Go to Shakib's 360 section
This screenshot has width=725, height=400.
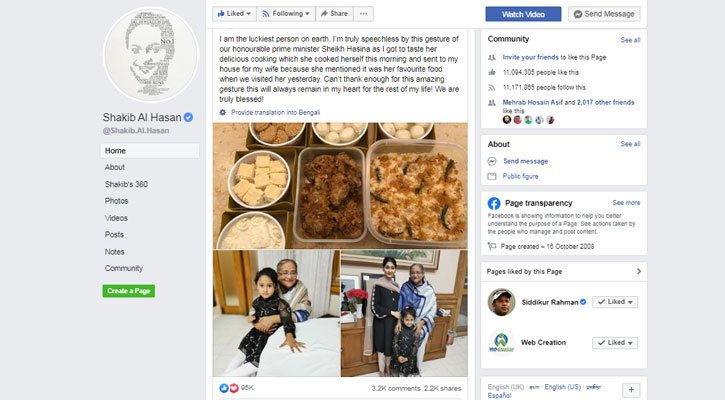coord(126,184)
